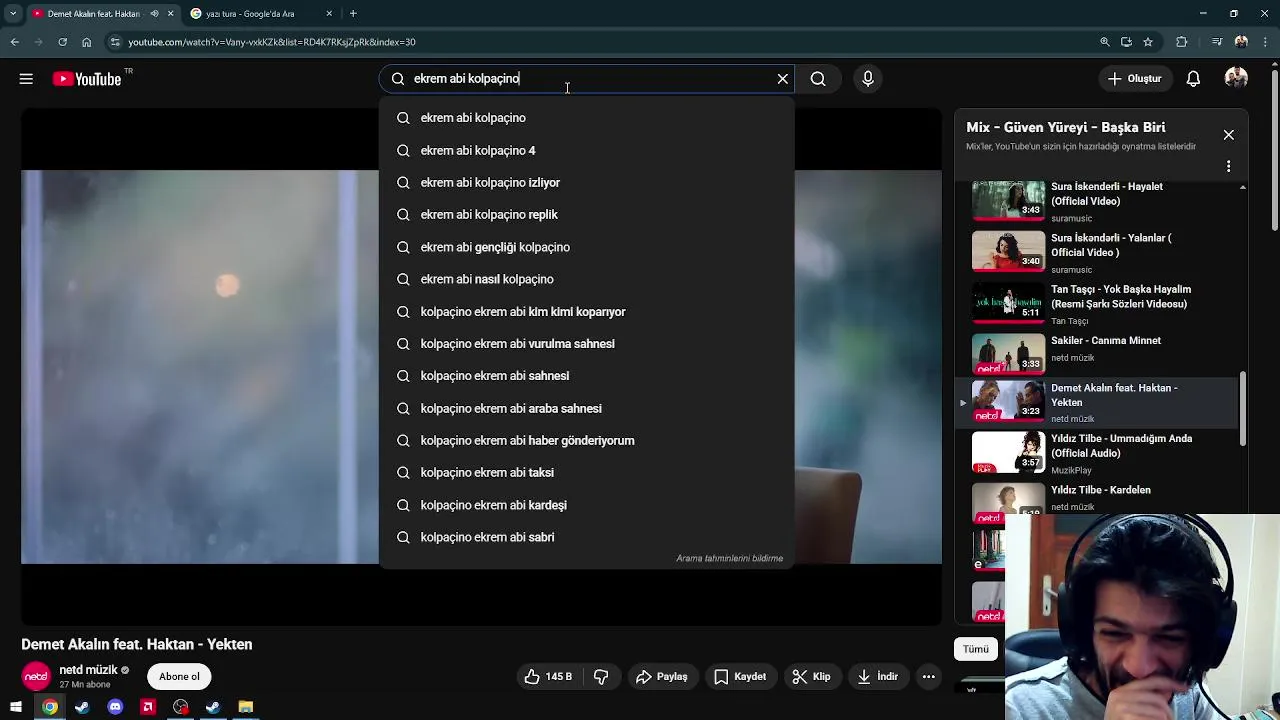The height and width of the screenshot is (720, 1280).
Task: Open the Chrome extensions puzzle icon
Action: click(1182, 42)
